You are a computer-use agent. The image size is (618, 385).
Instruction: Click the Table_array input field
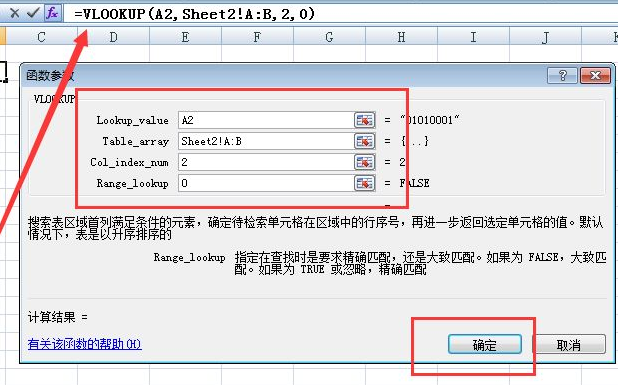click(266, 141)
